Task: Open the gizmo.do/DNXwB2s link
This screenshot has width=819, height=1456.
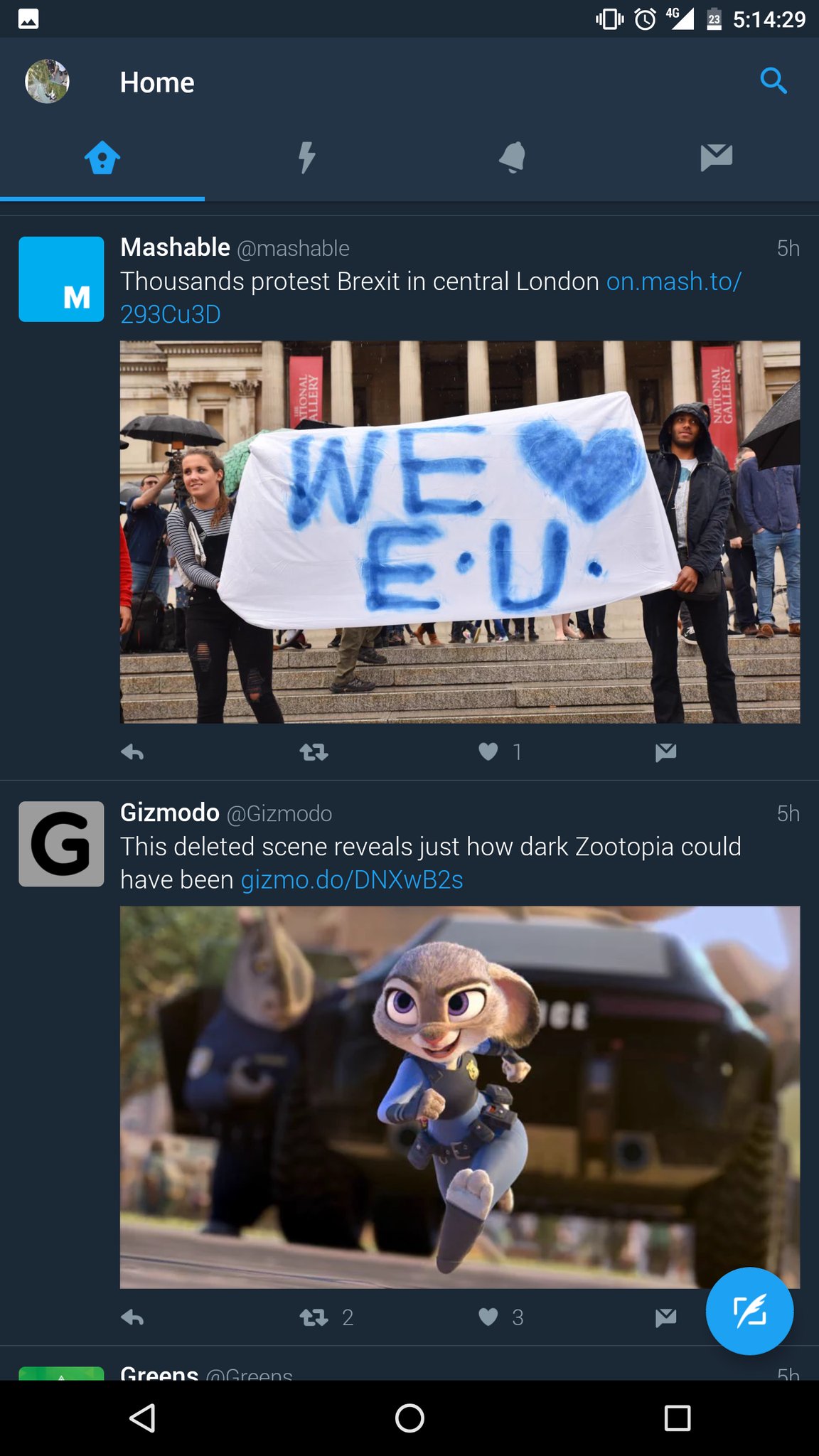Action: [352, 880]
